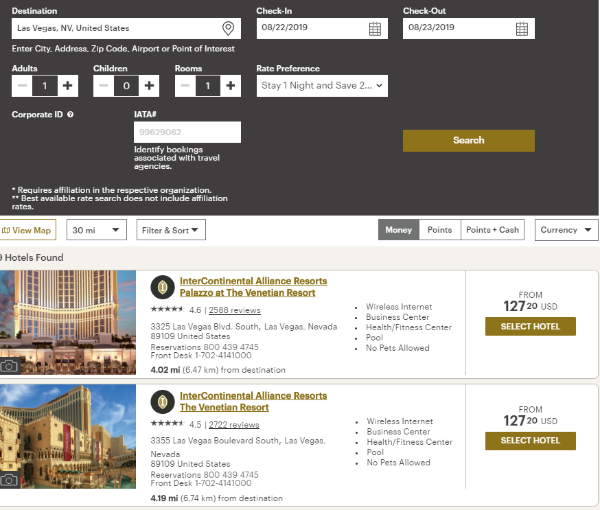
Task: Click the Search button
Action: pos(469,140)
